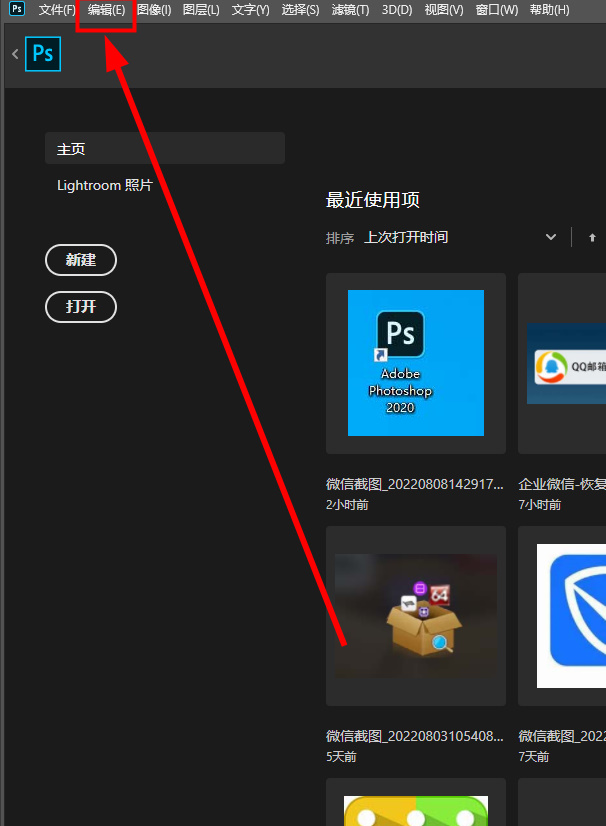Click the 7天前 timestamp text
The width and height of the screenshot is (606, 826).
534,757
